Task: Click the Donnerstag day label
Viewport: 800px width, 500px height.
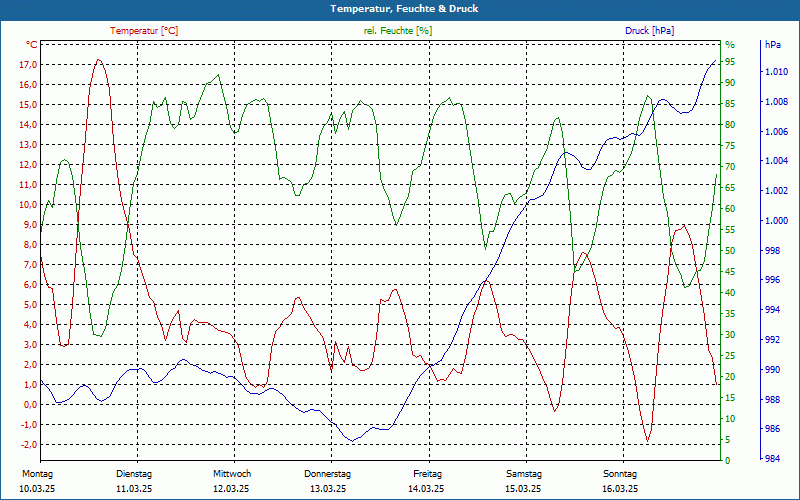Action: 328,474
